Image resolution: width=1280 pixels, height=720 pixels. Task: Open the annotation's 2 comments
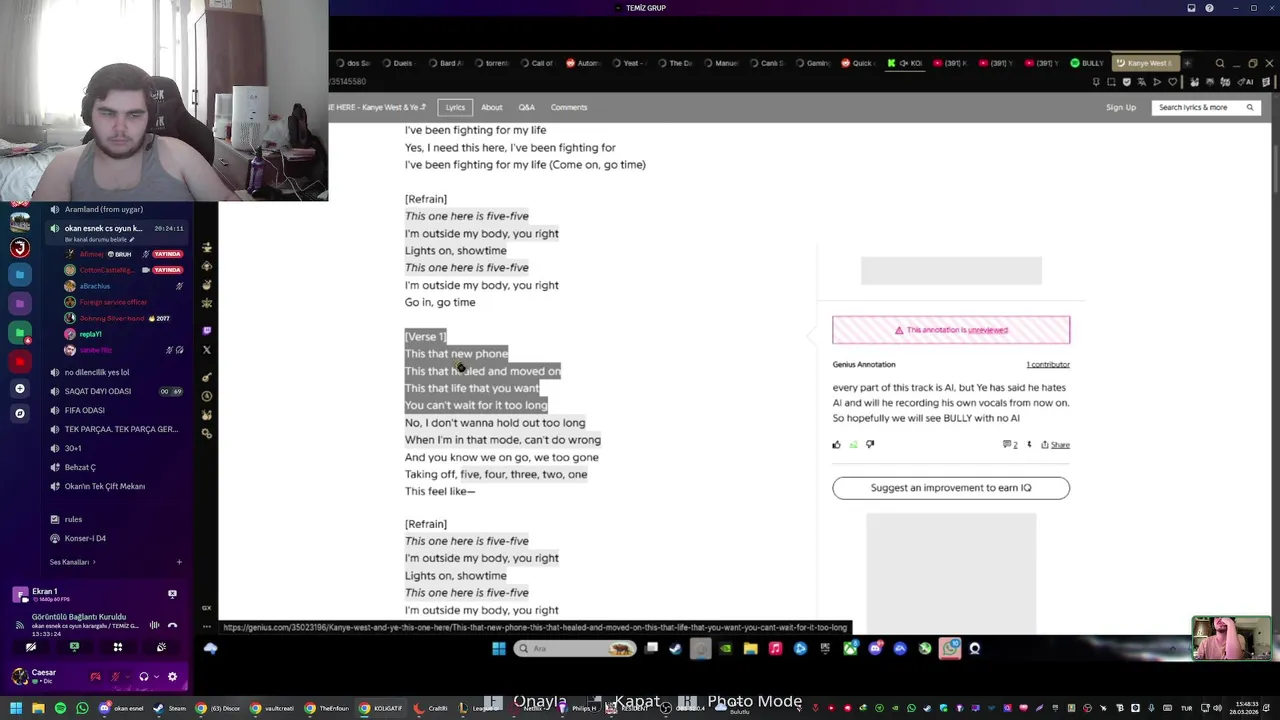pyautogui.click(x=1010, y=445)
